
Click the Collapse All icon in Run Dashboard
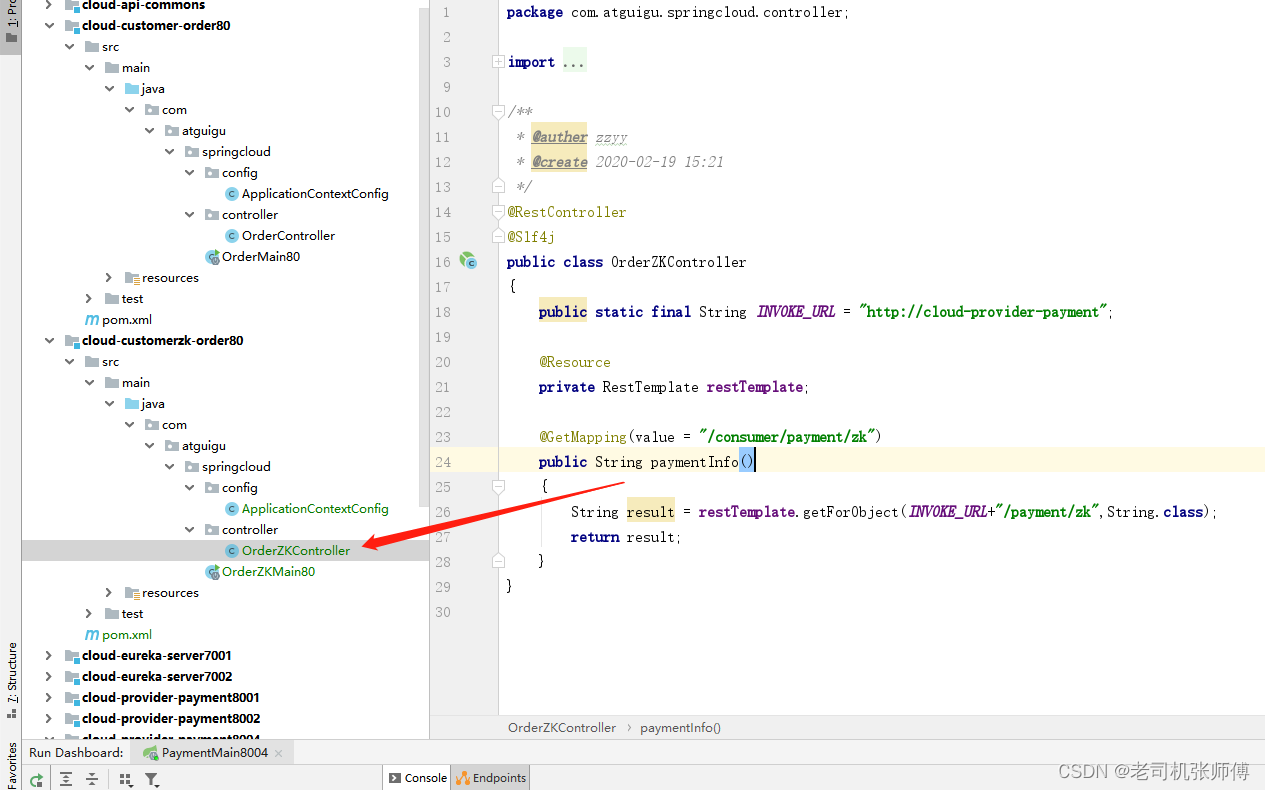coord(92,779)
